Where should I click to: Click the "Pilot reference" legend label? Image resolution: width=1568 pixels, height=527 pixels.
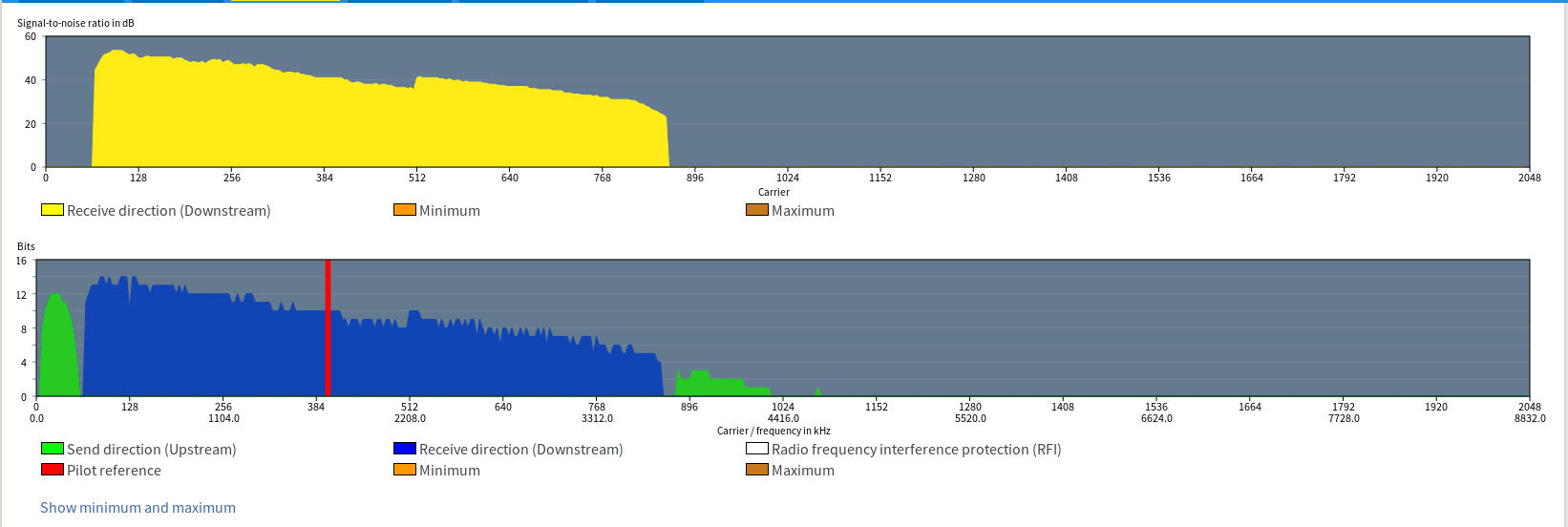(114, 470)
